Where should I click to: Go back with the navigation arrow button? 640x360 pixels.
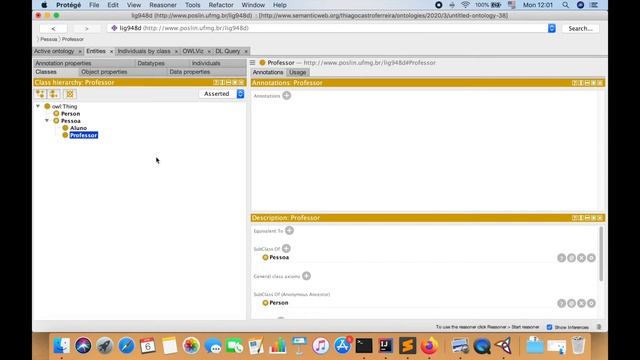[x=53, y=29]
